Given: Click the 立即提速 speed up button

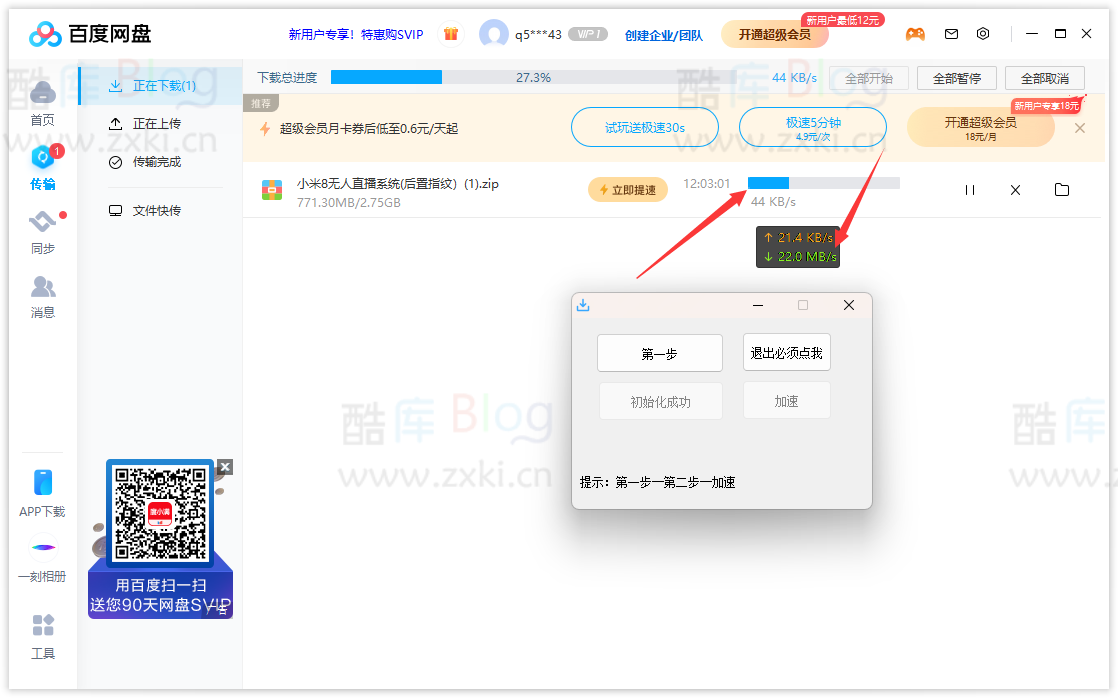Looking at the screenshot, I should pos(627,189).
